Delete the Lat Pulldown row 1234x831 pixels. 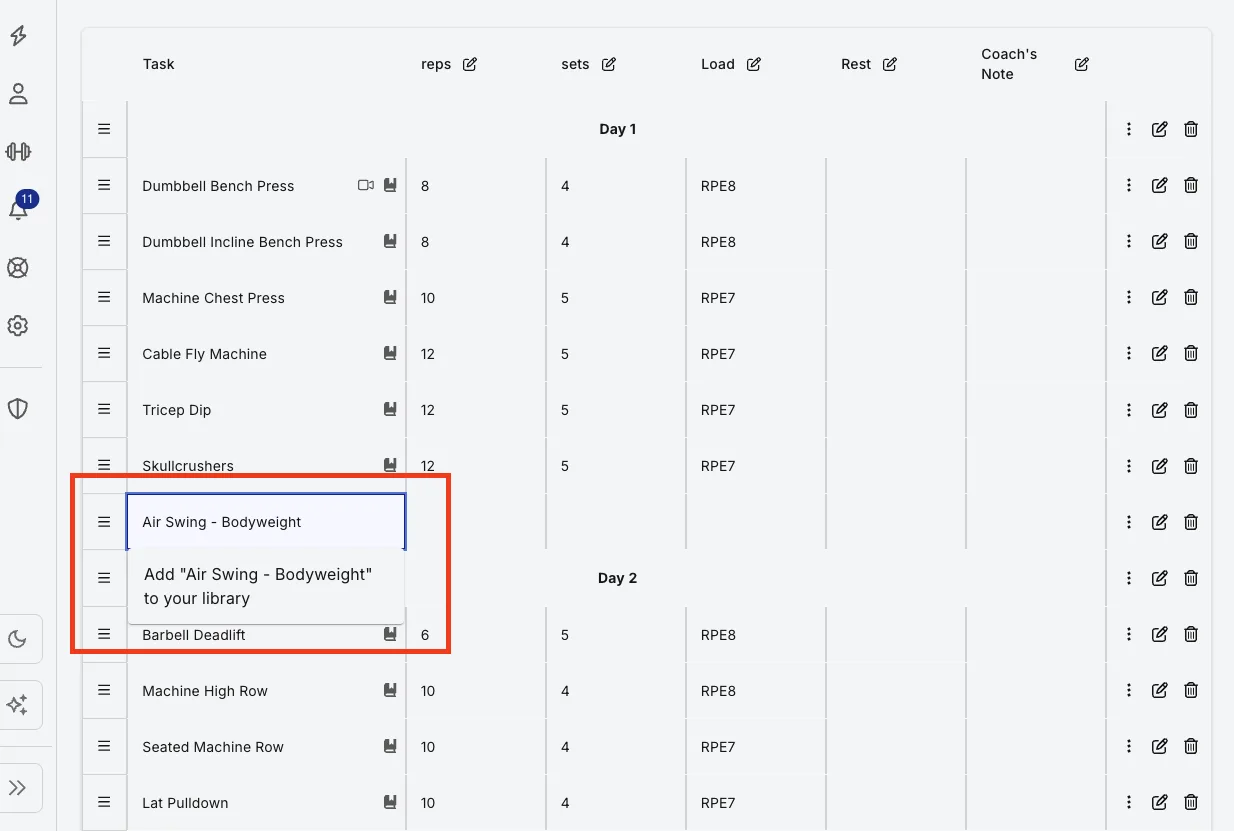pyautogui.click(x=1191, y=802)
